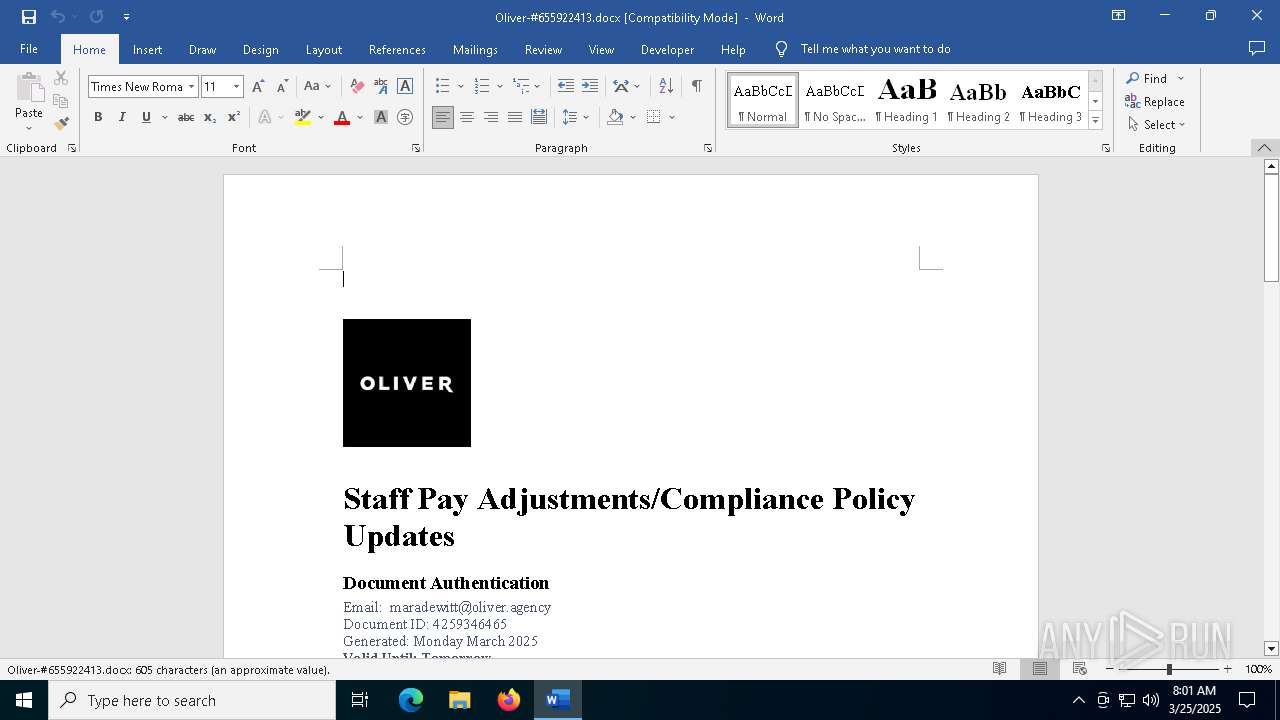1280x720 pixels.
Task: Open the Find dropdown arrow
Action: coord(1181,79)
